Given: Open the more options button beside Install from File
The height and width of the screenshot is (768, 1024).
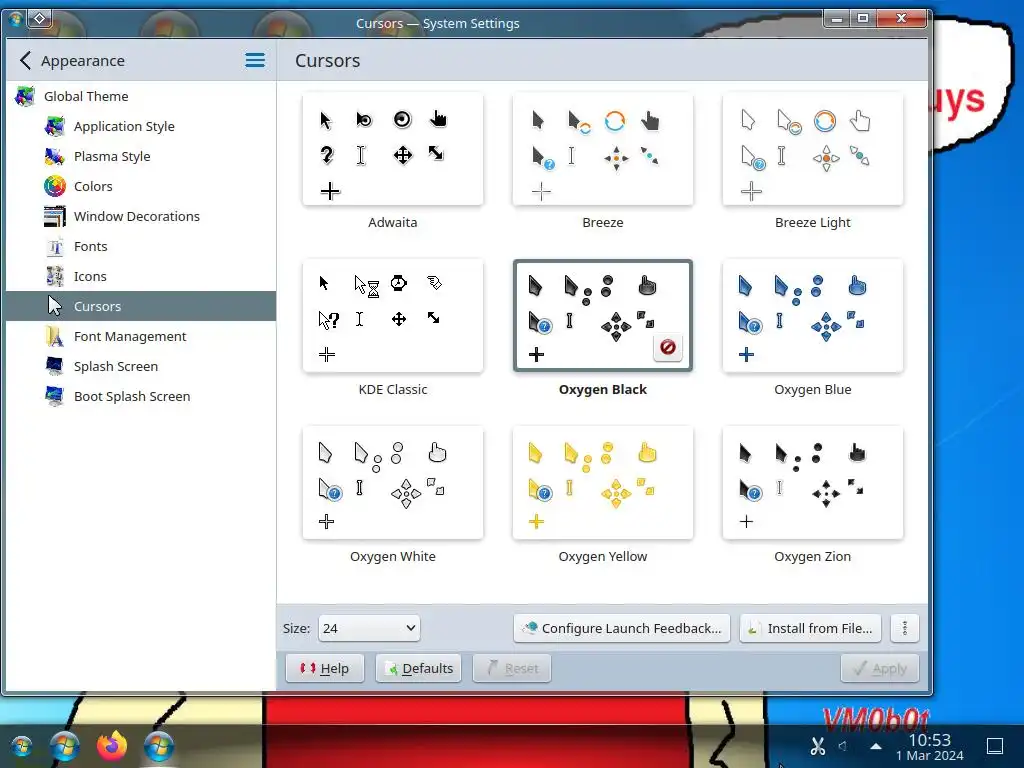Looking at the screenshot, I should (x=904, y=628).
